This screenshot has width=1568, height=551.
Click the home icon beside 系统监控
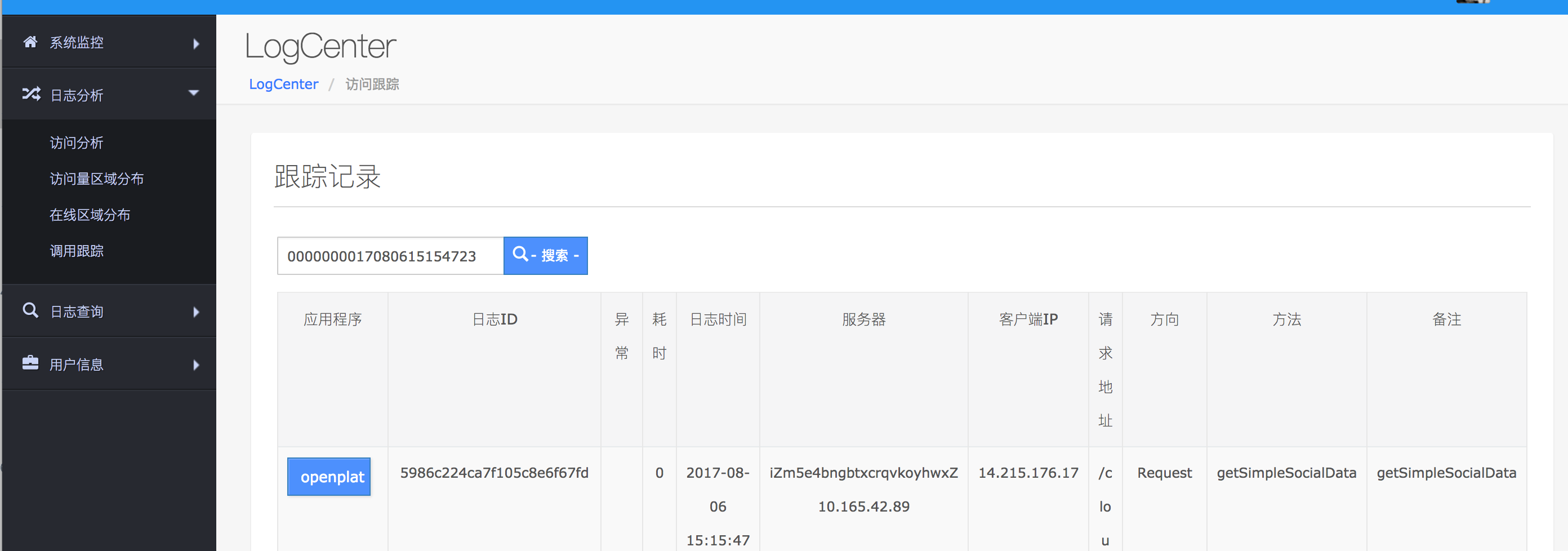30,42
